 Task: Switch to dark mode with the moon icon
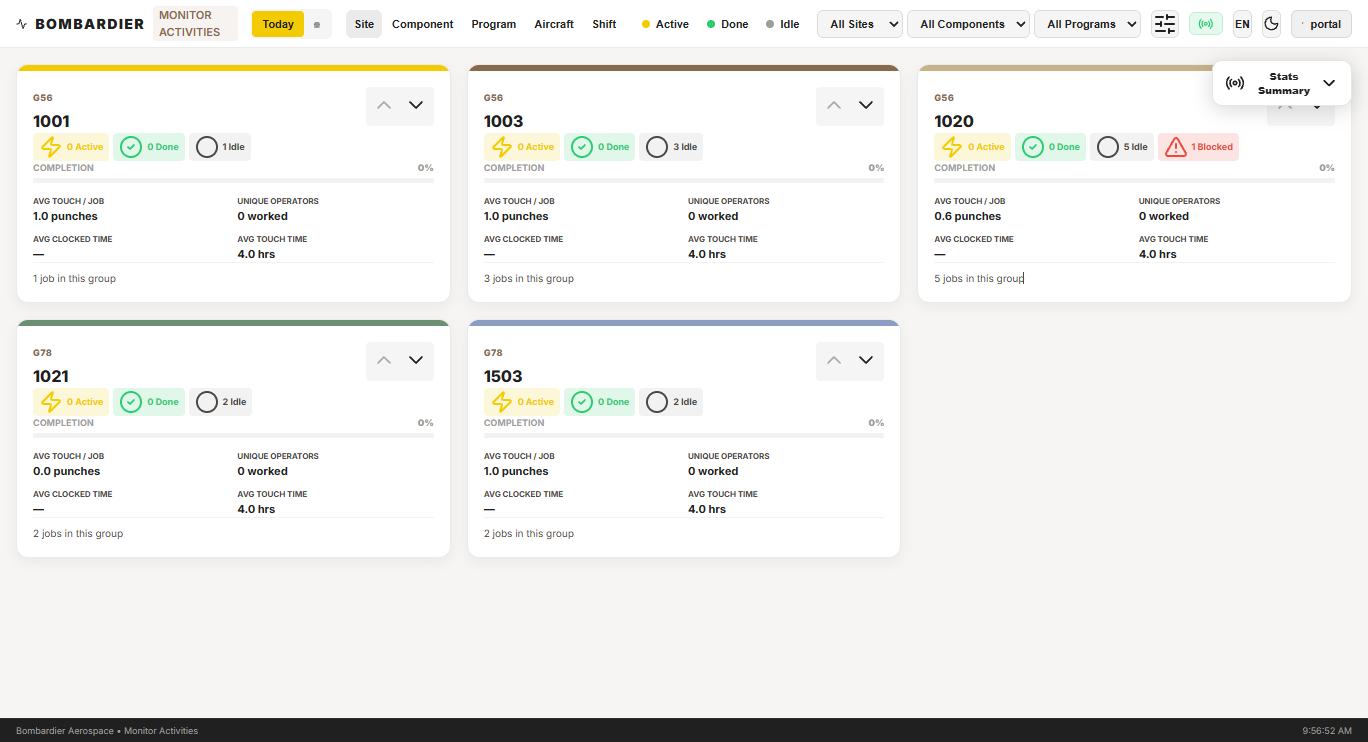[x=1271, y=24]
